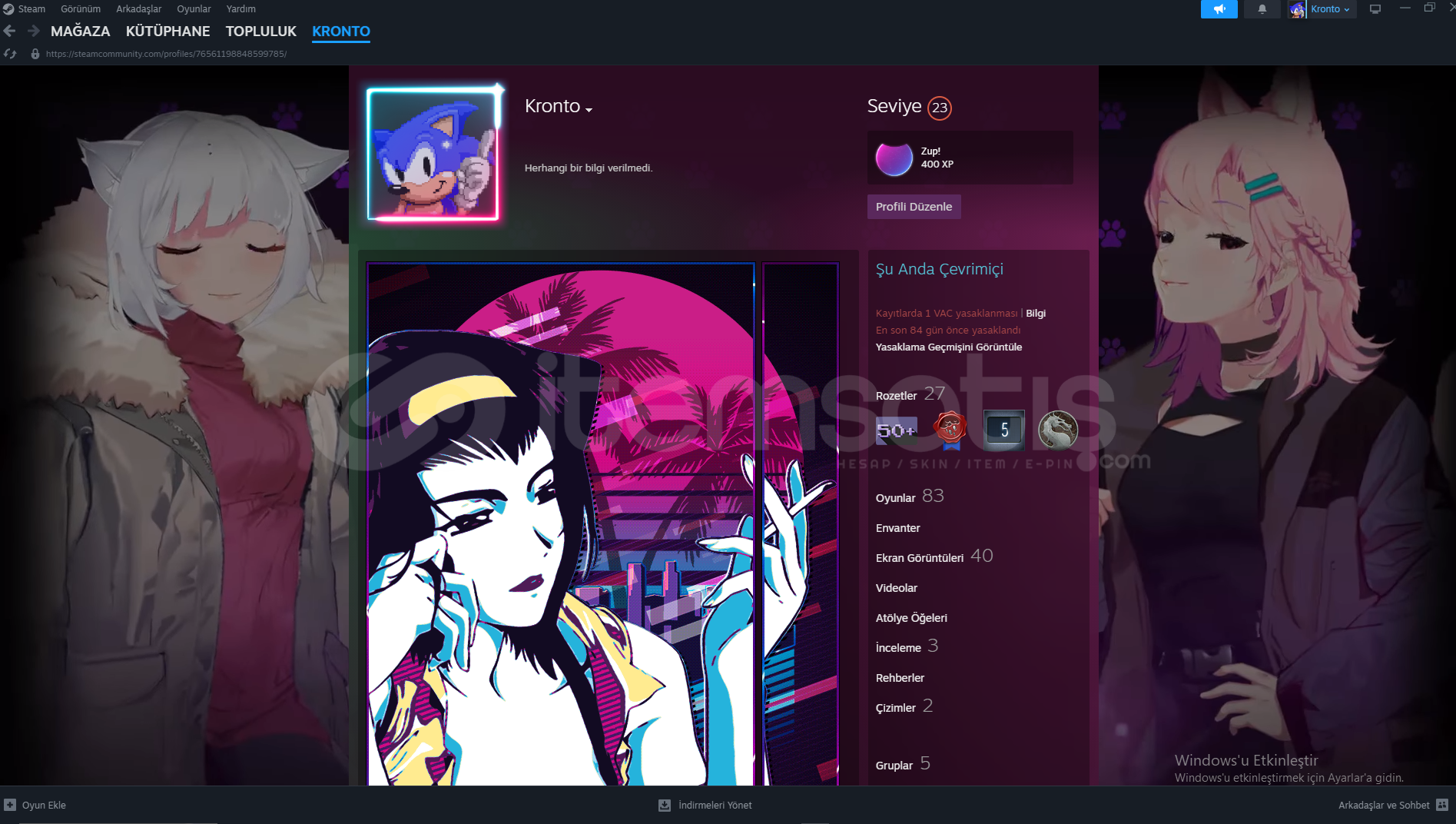Image resolution: width=1456 pixels, height=824 pixels.
Task: Open the Yardım menu
Action: (240, 9)
